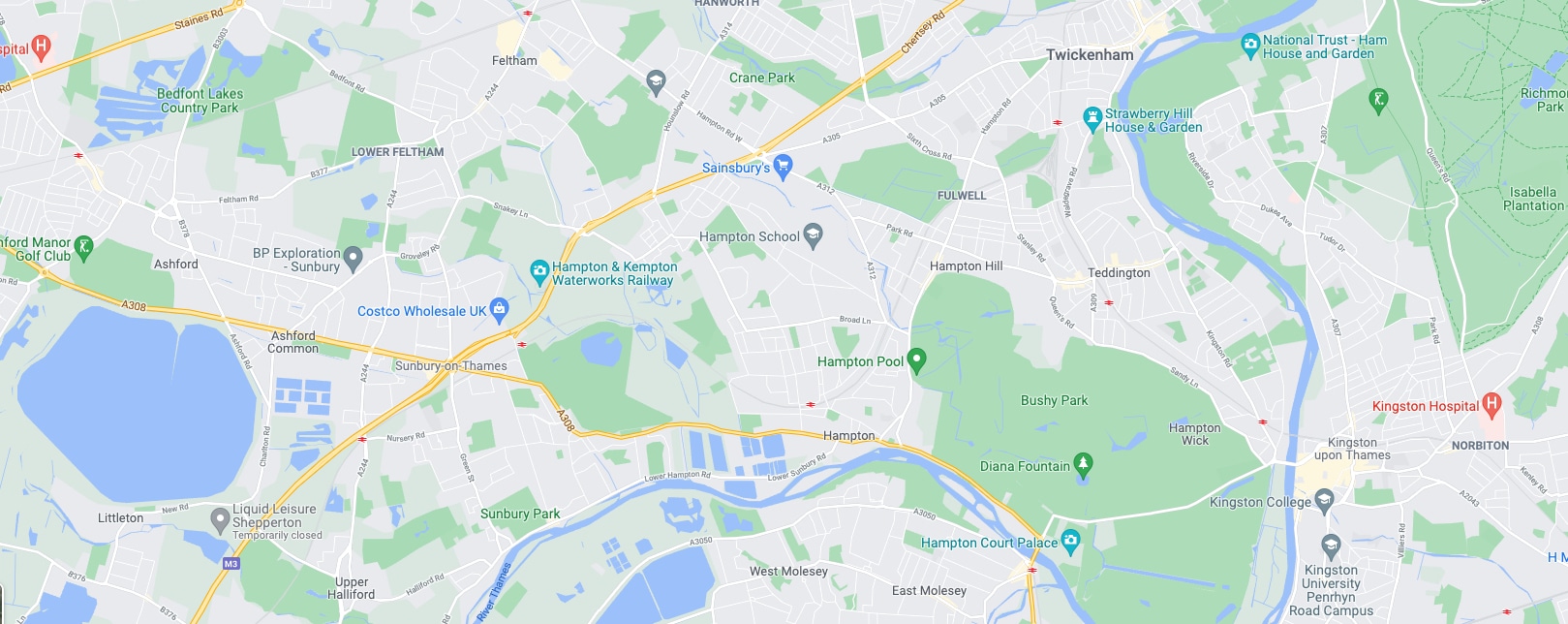This screenshot has width=1568, height=624.
Task: Click the Twickenham town label
Action: coord(1090,54)
